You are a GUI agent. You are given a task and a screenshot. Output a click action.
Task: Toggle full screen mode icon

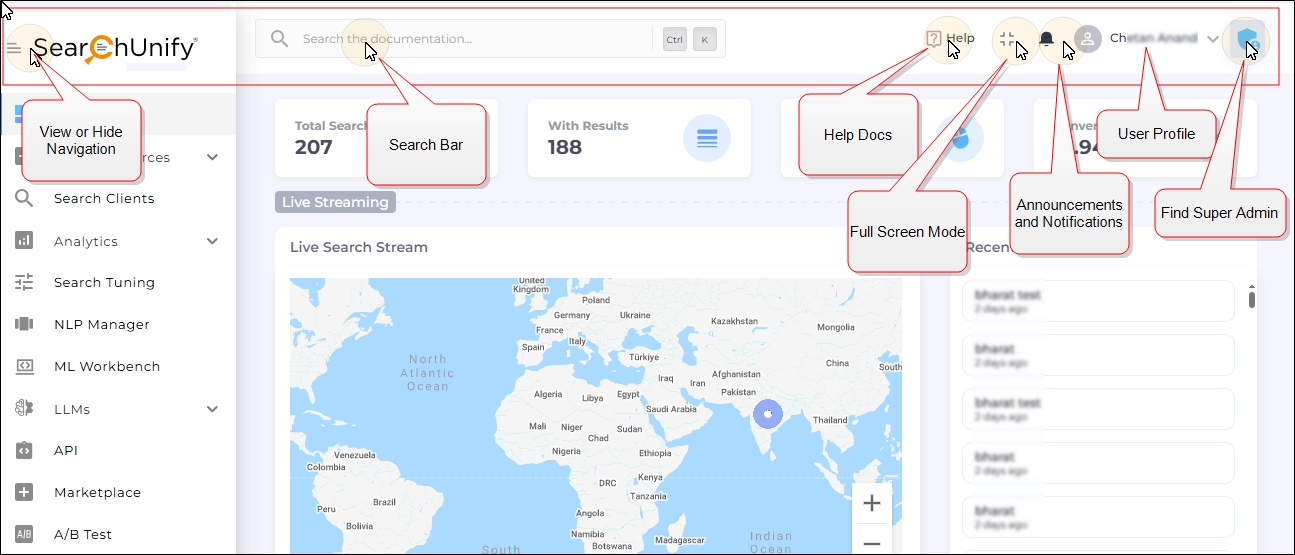[1006, 39]
